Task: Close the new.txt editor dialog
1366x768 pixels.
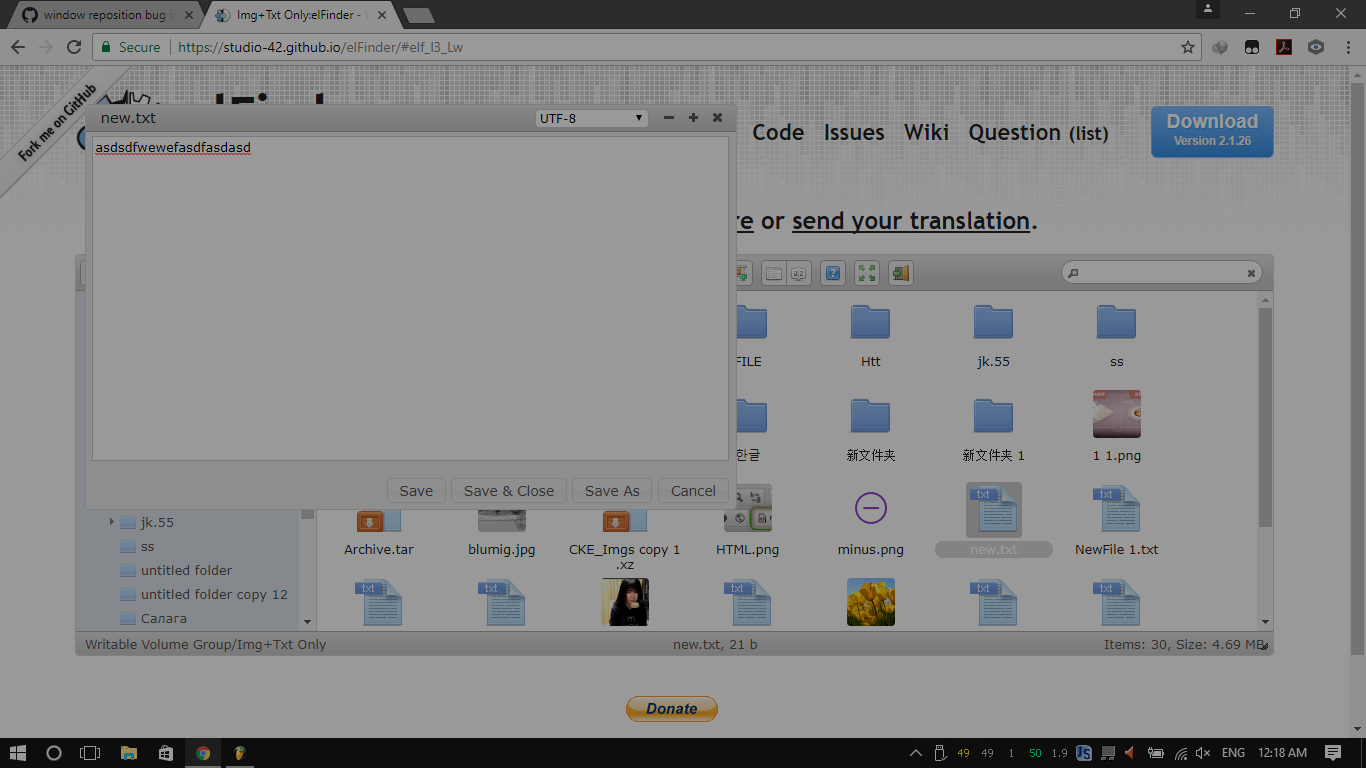Action: 717,118
